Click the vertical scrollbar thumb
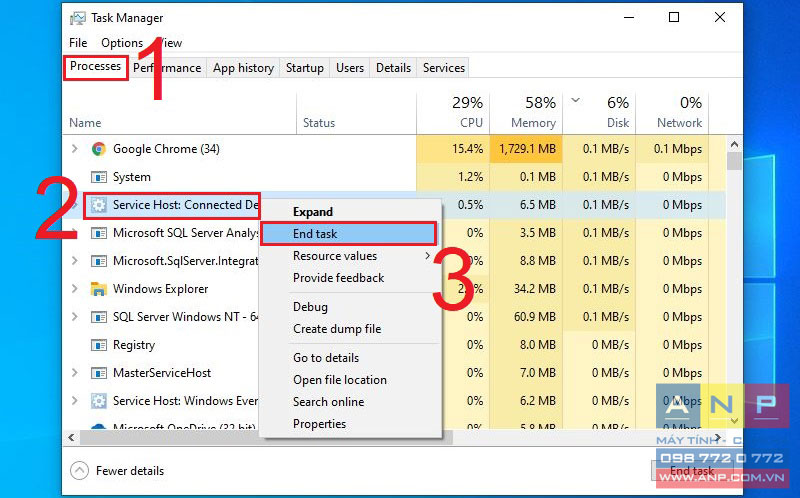The image size is (800, 498). point(735,161)
